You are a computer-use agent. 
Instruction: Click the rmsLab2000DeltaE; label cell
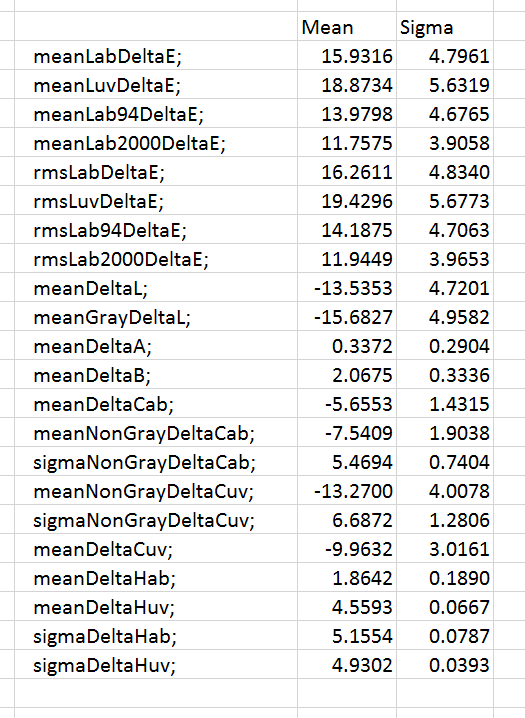(x=156, y=259)
